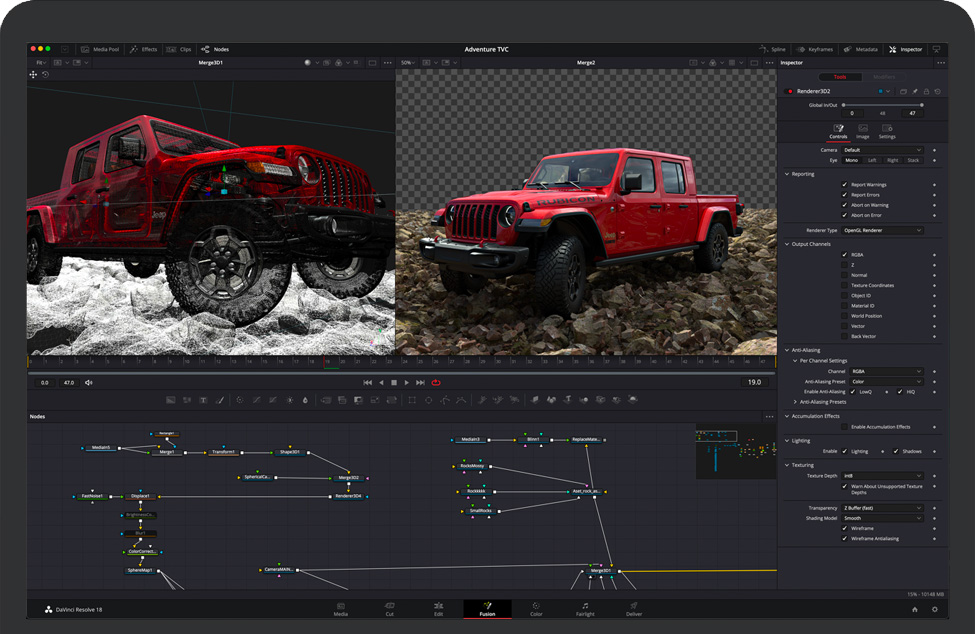This screenshot has width=975, height=634.
Task: Open the Media Pool panel
Action: coord(99,49)
